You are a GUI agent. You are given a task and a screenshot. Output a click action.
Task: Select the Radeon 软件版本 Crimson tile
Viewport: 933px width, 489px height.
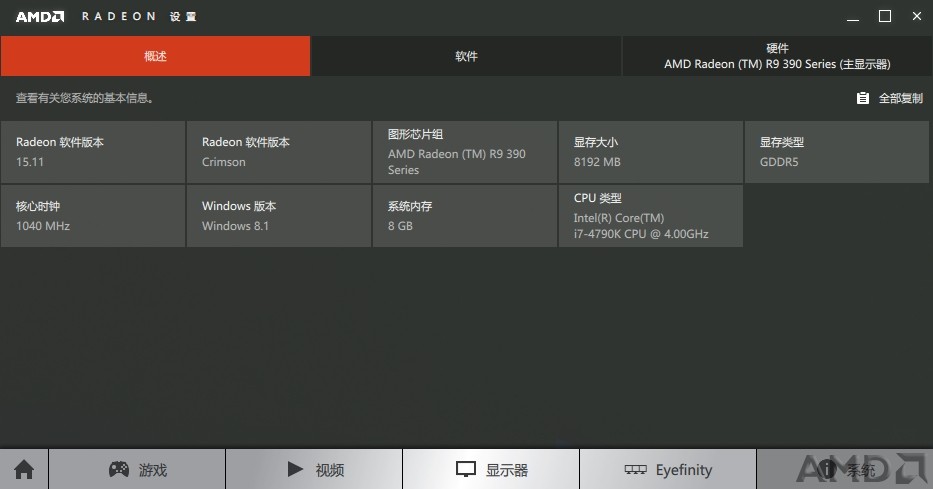278,152
